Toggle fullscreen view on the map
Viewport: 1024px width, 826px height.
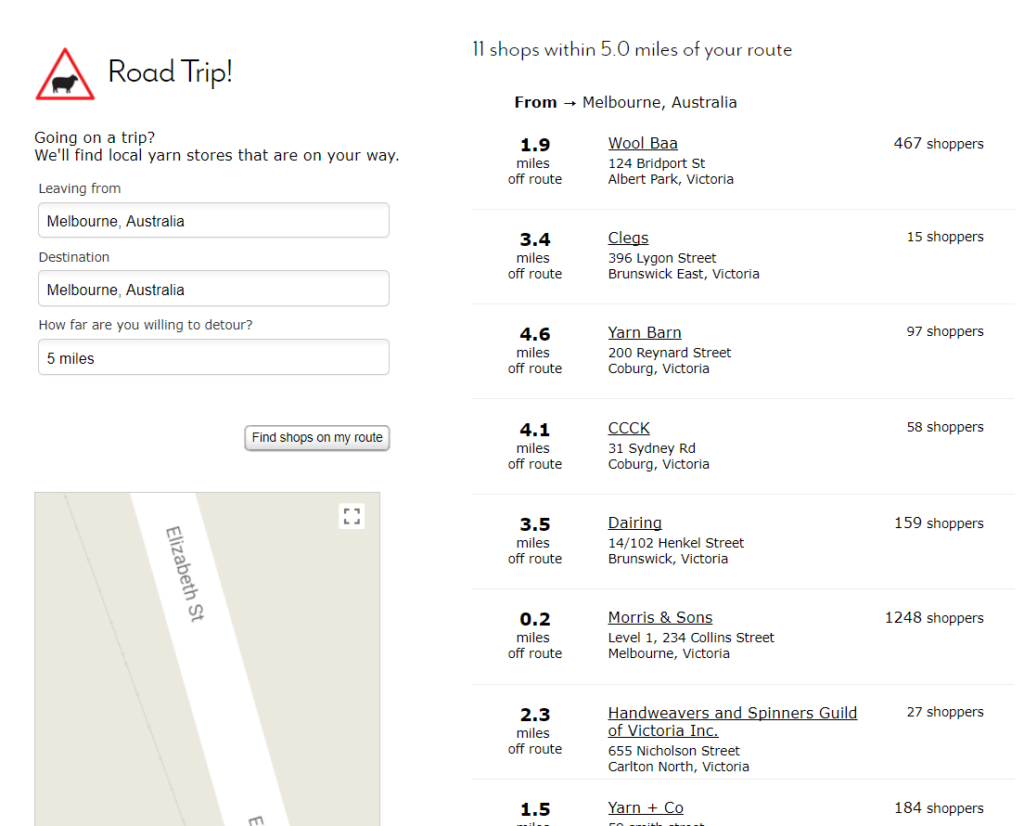click(x=351, y=516)
